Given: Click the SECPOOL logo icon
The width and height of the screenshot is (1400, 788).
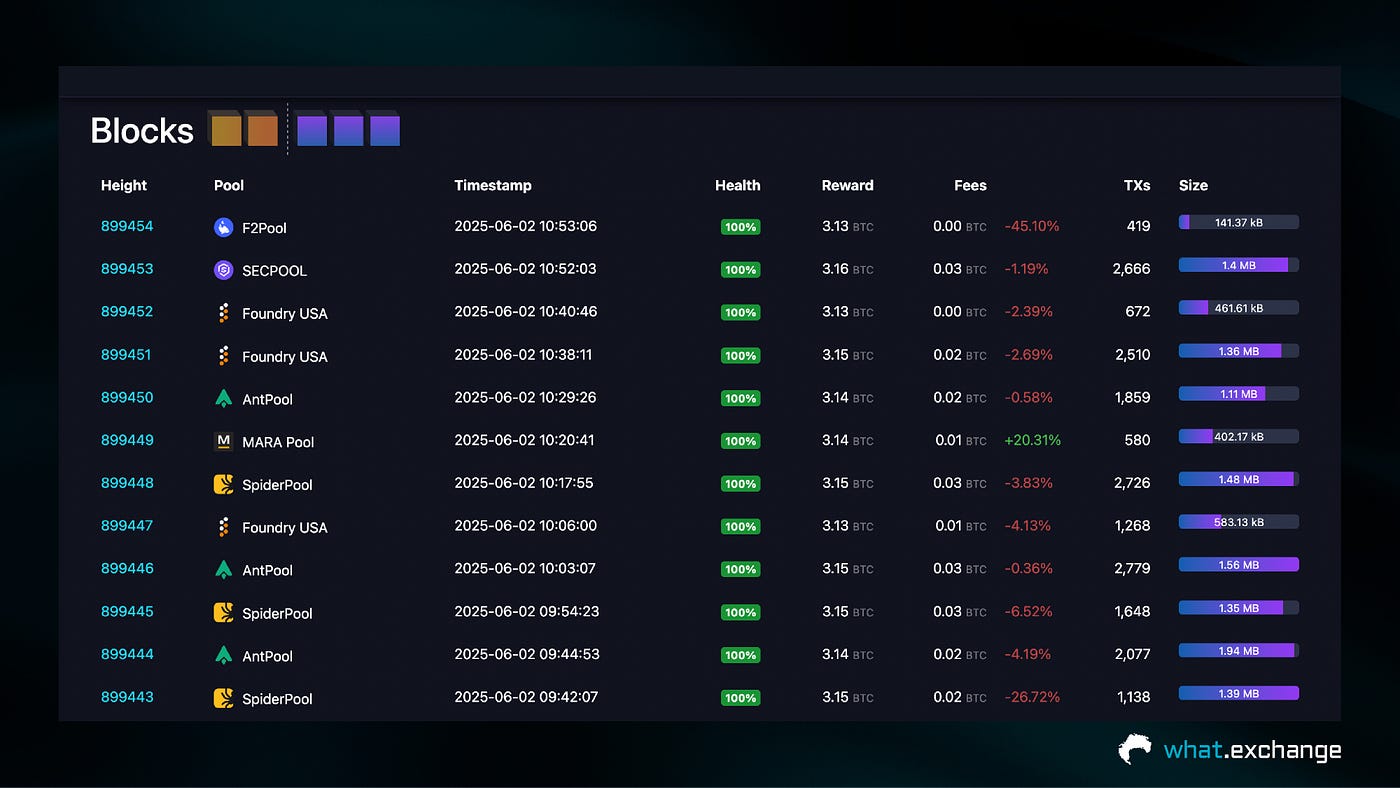Looking at the screenshot, I should [224, 270].
